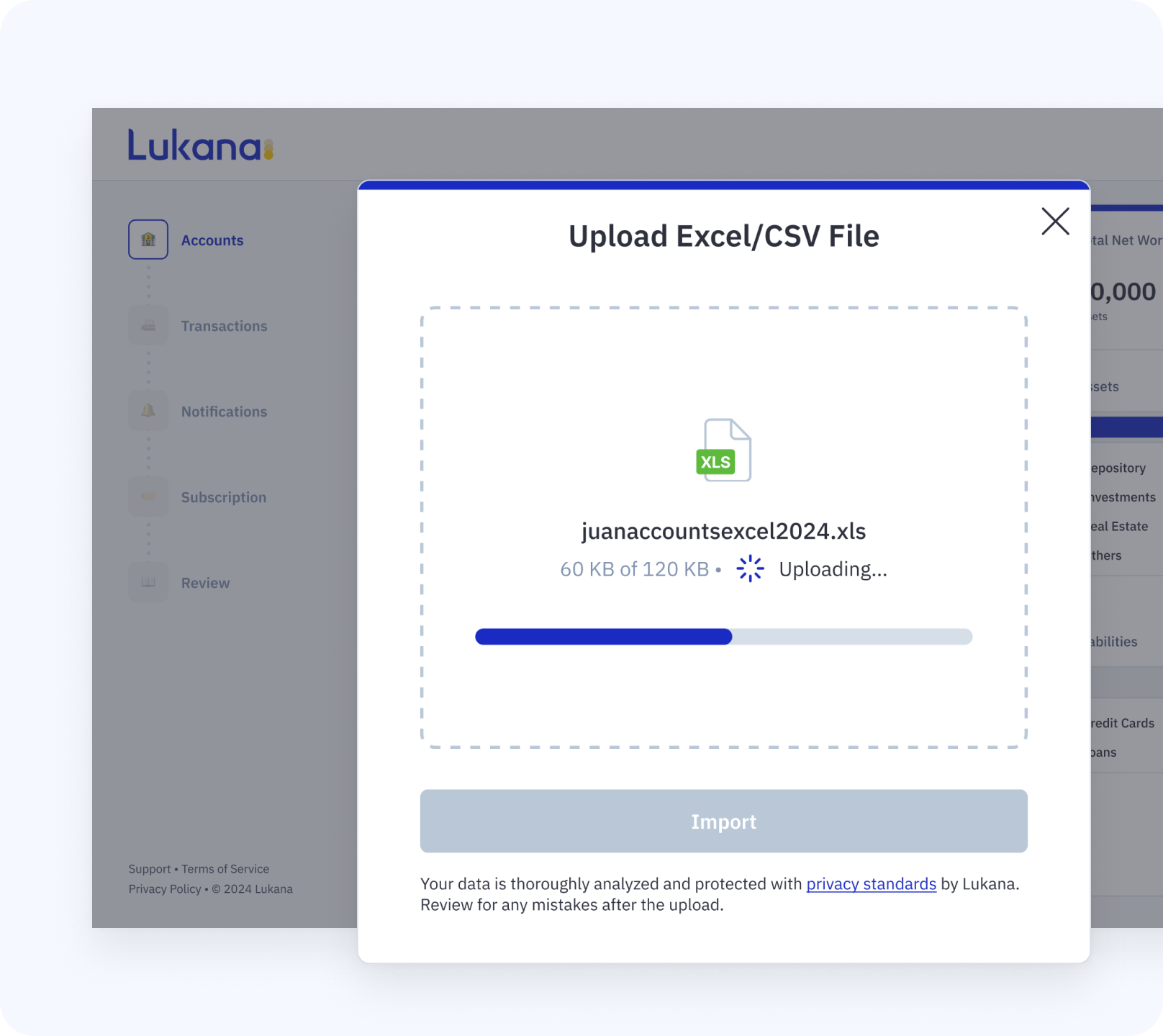Image resolution: width=1163 pixels, height=1036 pixels.
Task: Open the Accounts menu item
Action: (x=212, y=240)
